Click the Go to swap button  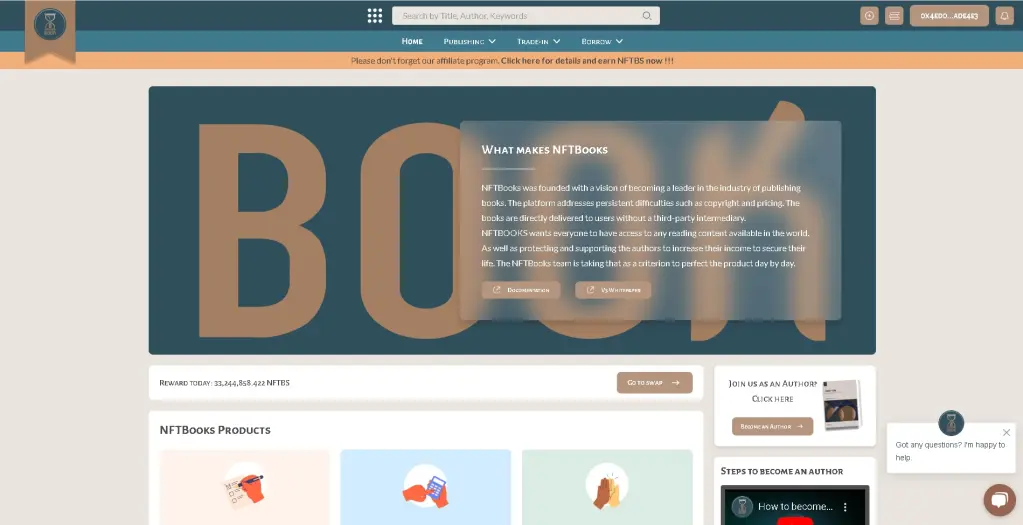point(654,383)
